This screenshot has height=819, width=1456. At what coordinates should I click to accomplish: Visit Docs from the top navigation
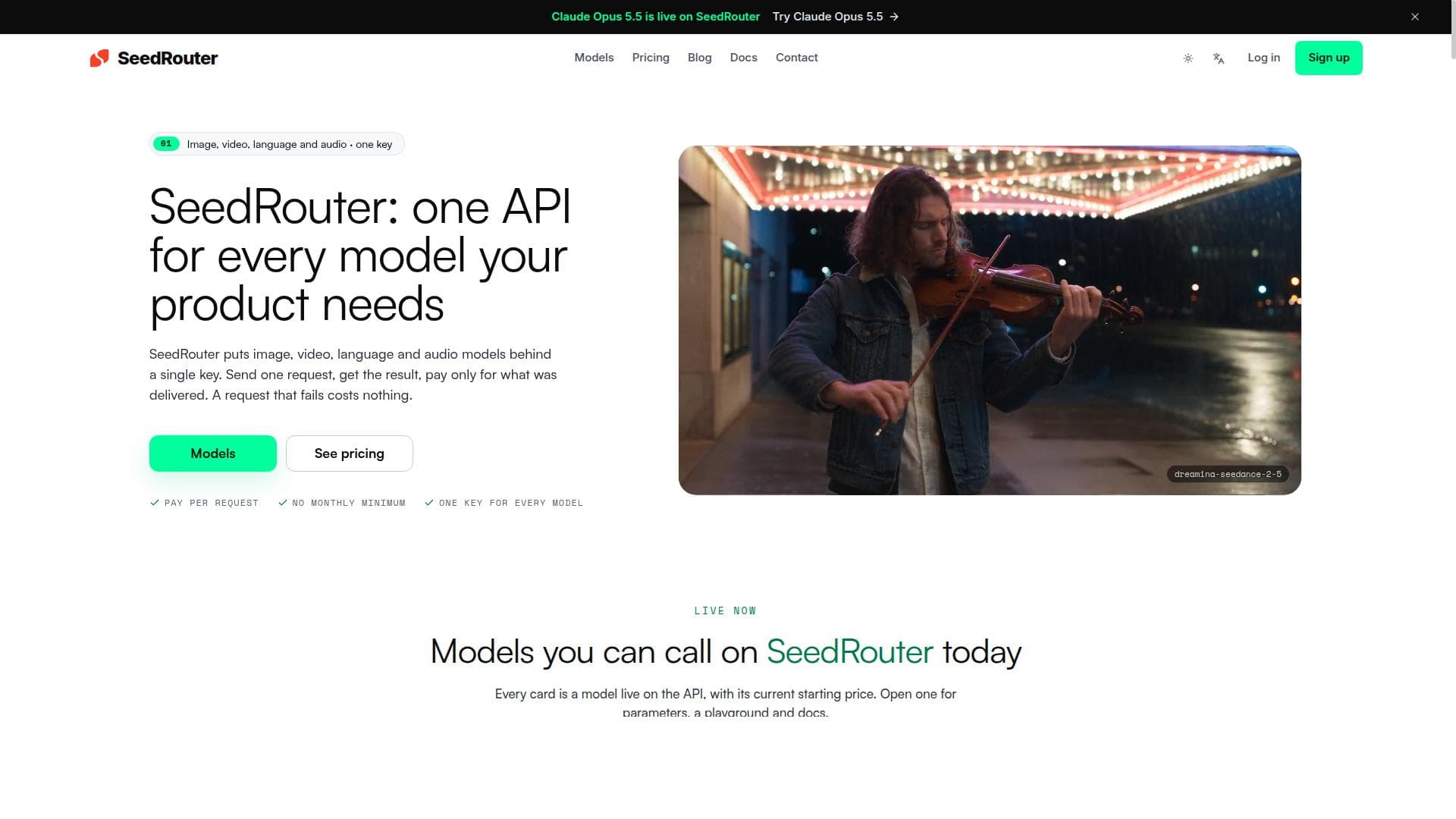pos(743,58)
